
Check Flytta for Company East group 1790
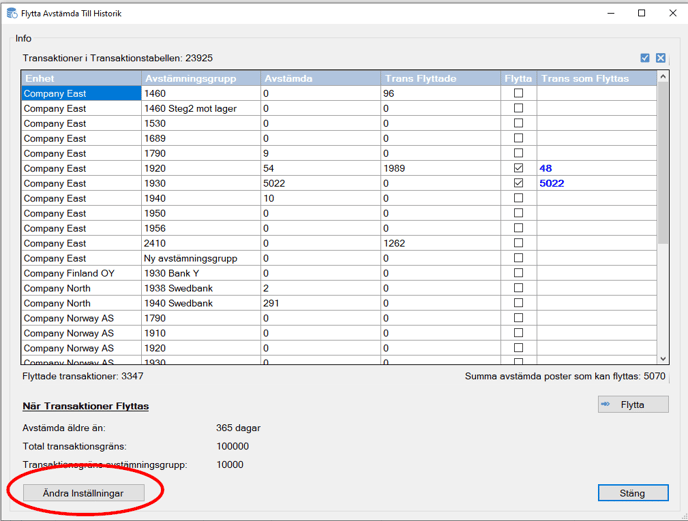point(518,153)
